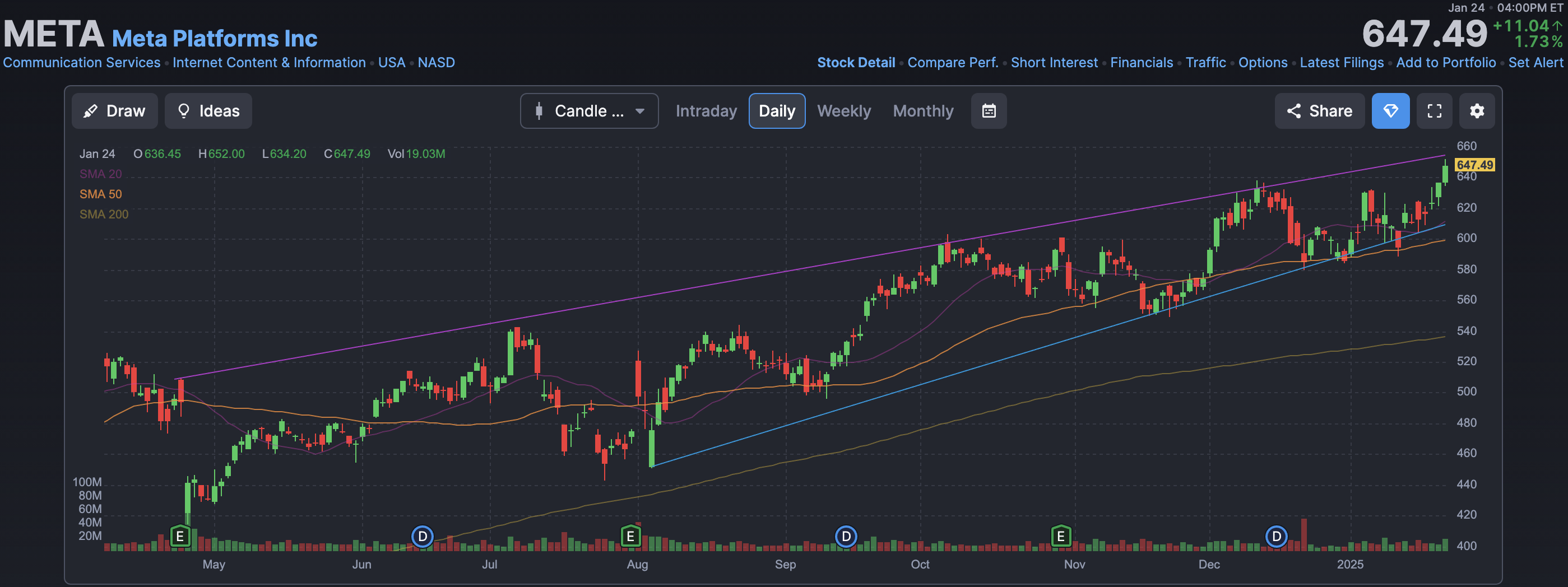
Task: Select the Daily timeframe
Action: [777, 111]
